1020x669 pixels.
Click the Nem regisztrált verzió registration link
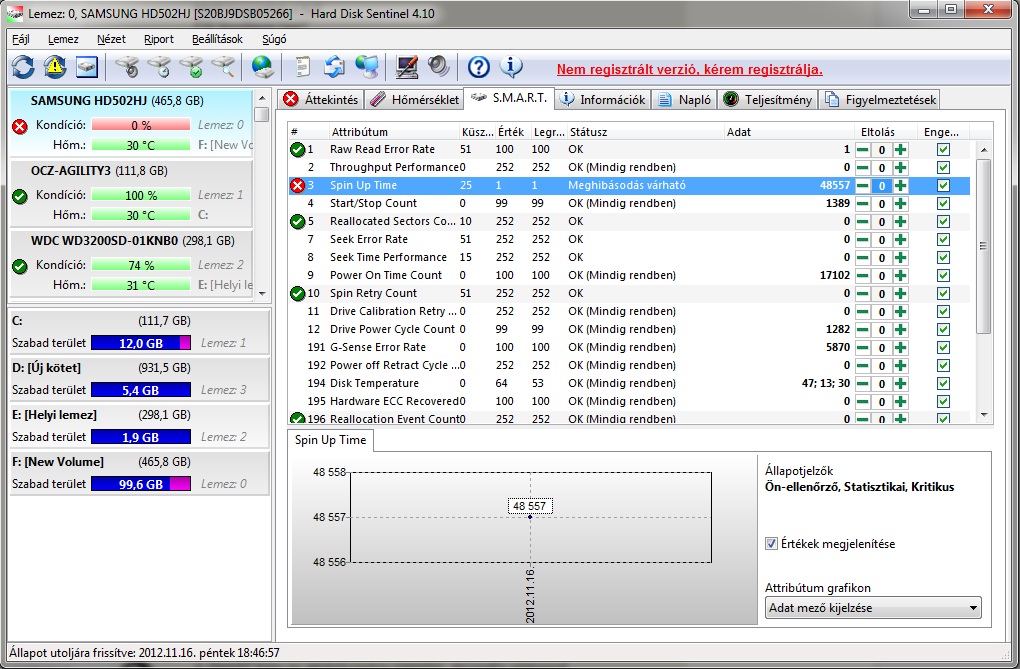pyautogui.click(x=690, y=69)
